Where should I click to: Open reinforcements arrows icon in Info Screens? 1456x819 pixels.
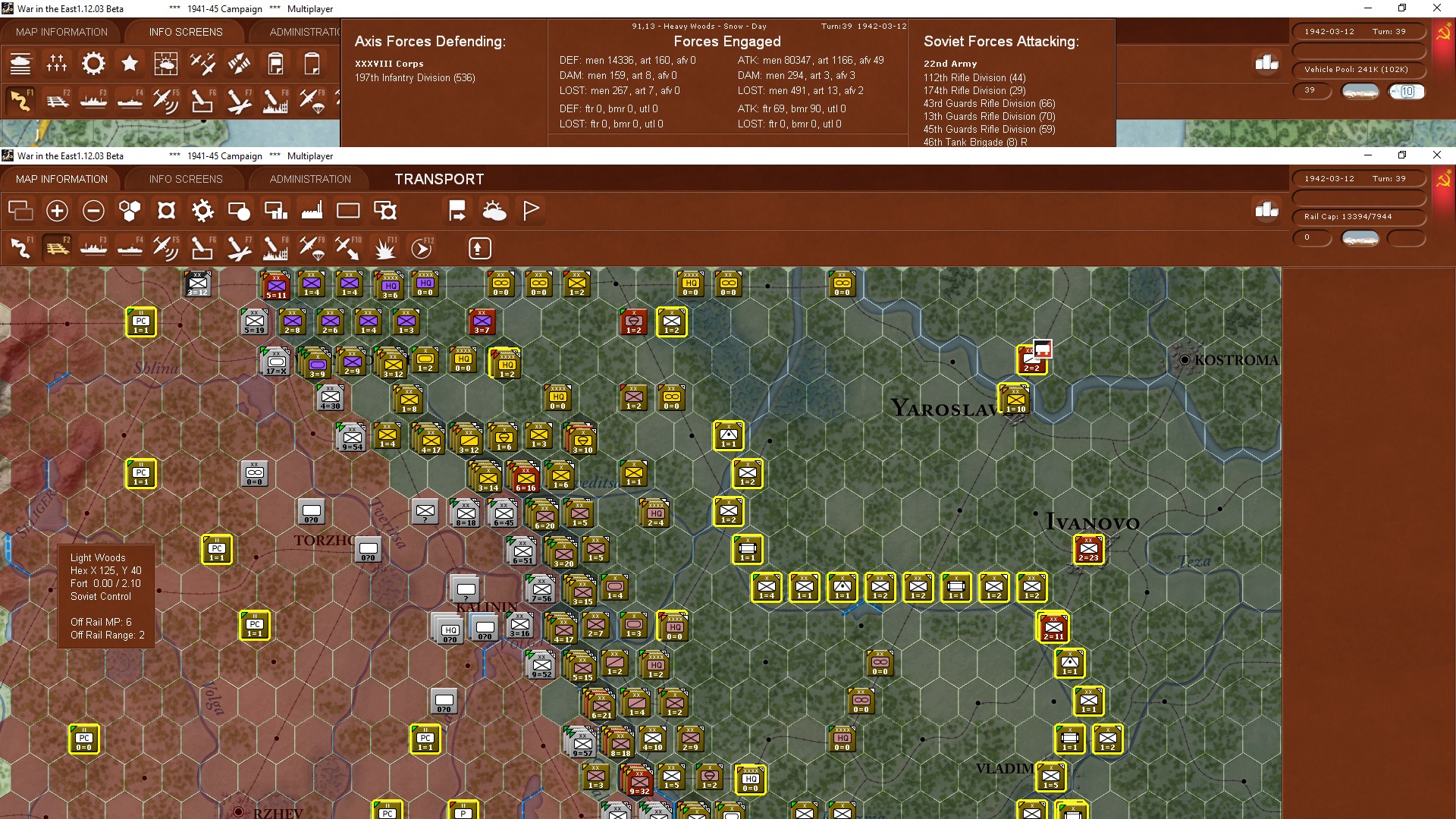pyautogui.click(x=239, y=64)
